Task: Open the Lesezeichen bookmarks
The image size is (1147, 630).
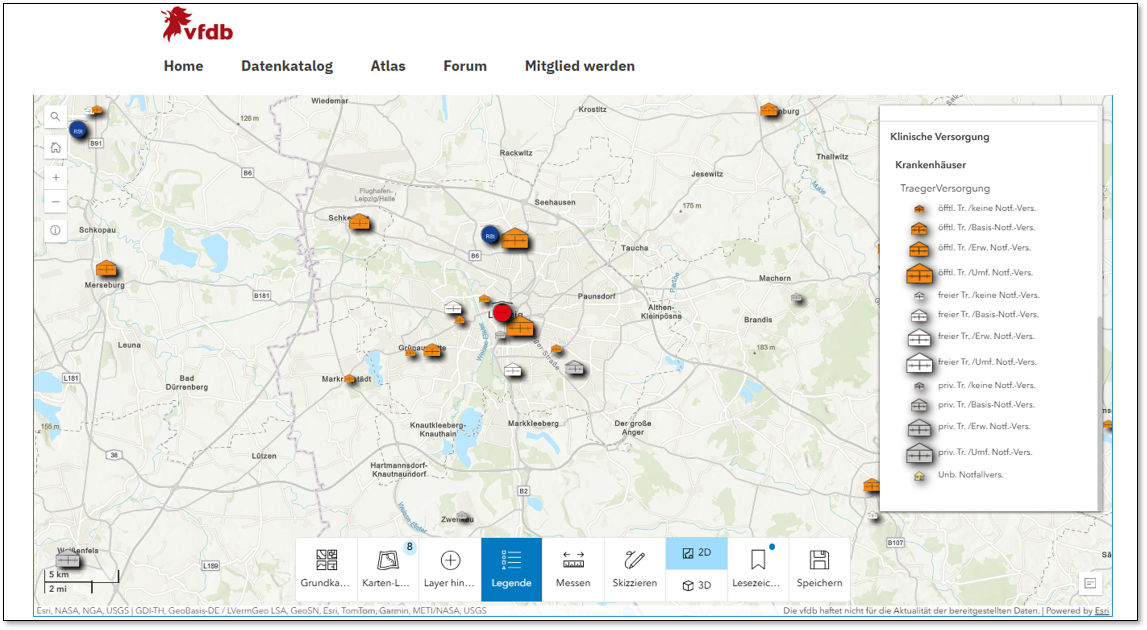Action: [758, 569]
